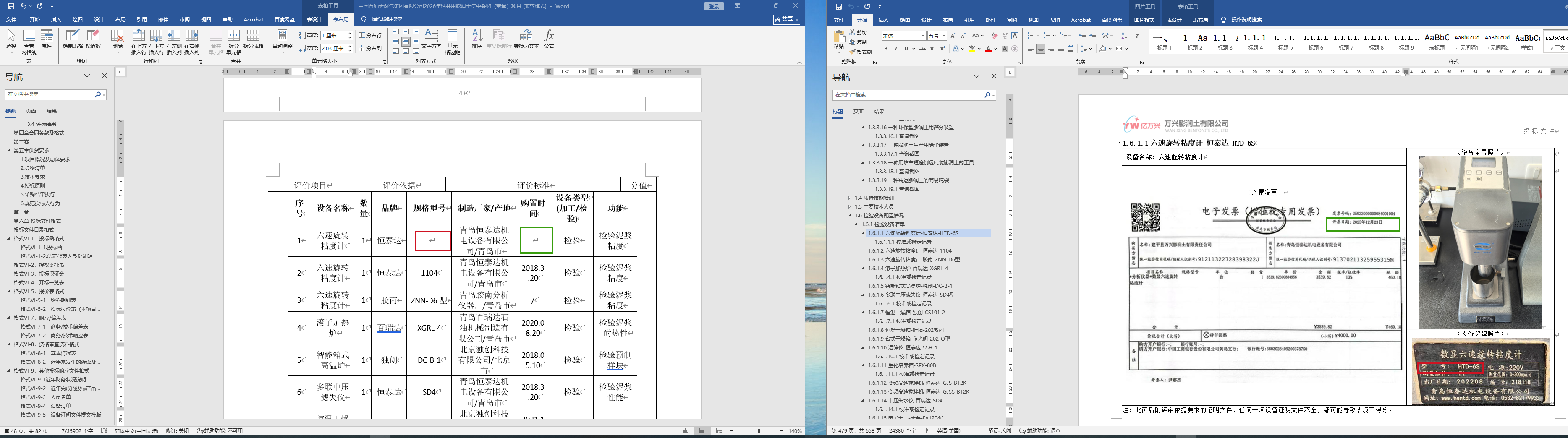
Task: Click Text Direction icon in left ribbon
Action: [x=432, y=39]
